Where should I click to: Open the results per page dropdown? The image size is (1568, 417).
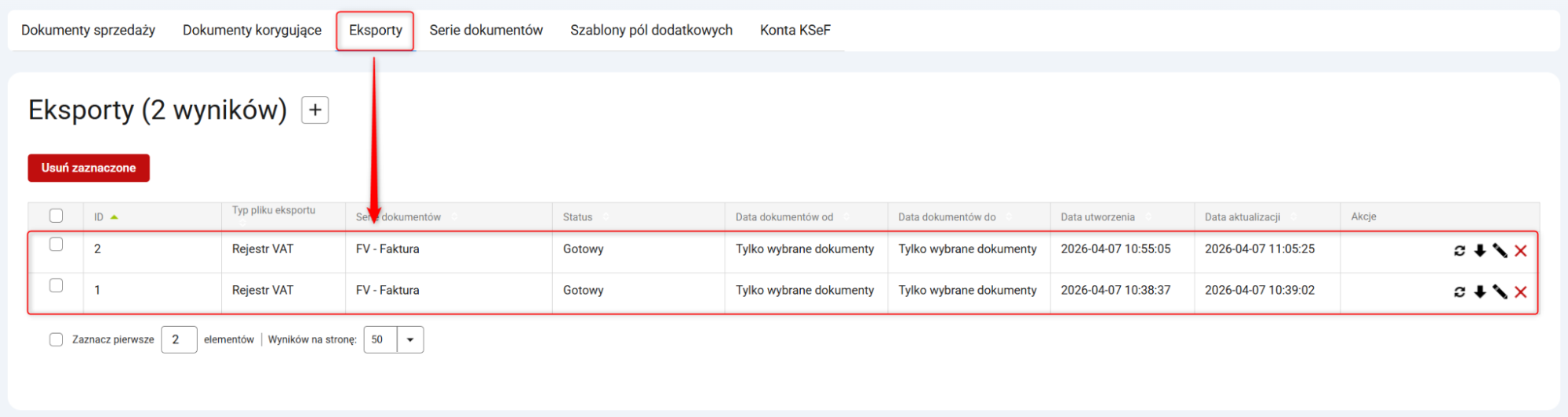pos(409,339)
